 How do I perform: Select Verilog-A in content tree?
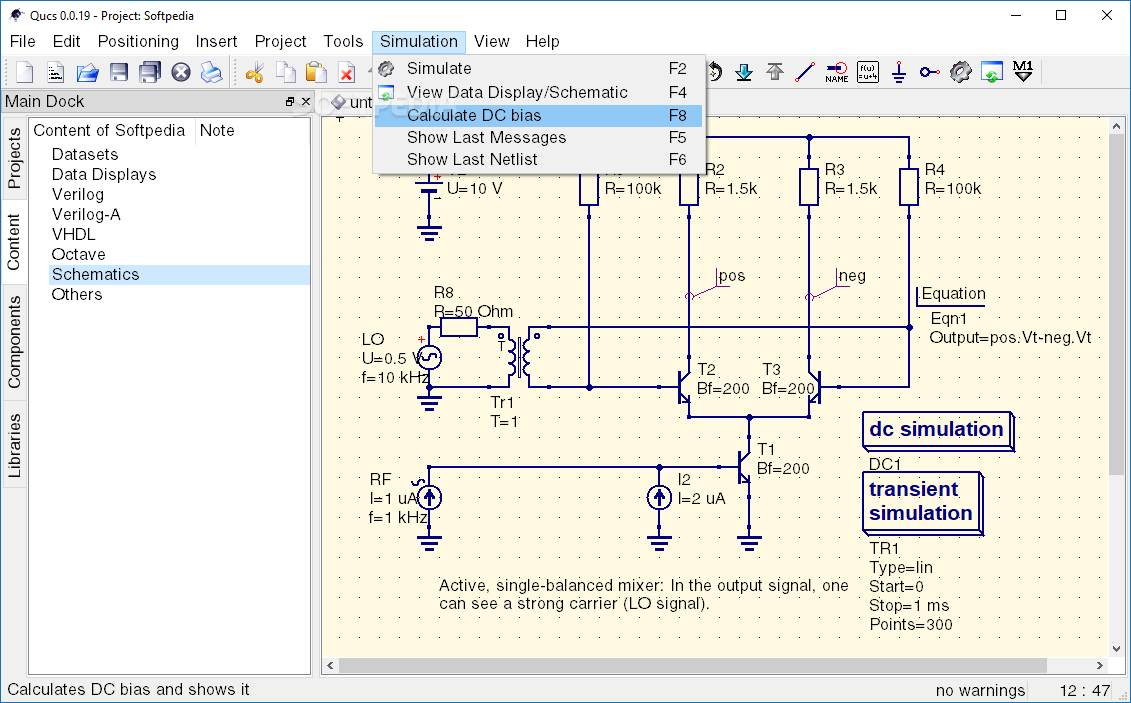tap(87, 215)
